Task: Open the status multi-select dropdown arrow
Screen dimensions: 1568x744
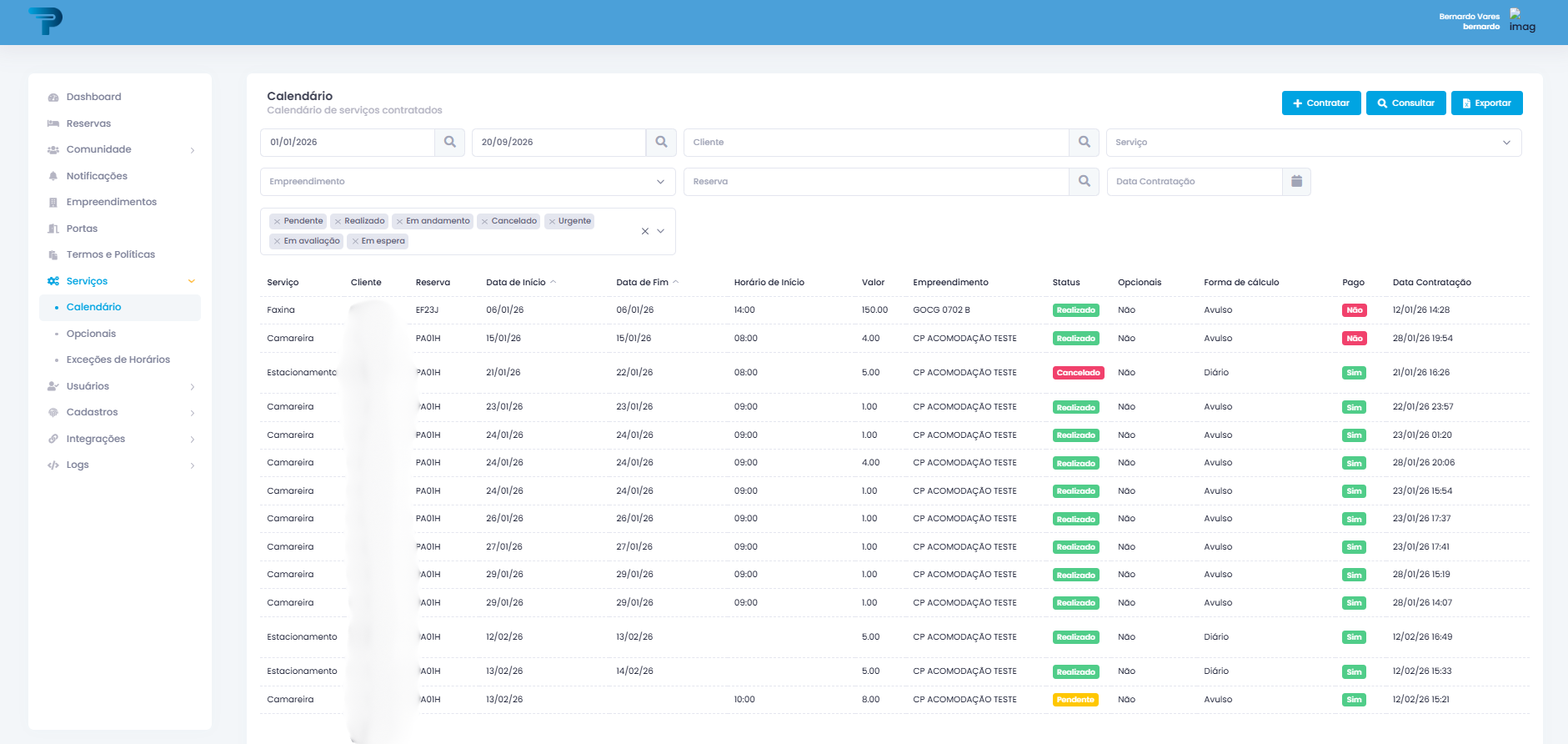Action: [661, 231]
